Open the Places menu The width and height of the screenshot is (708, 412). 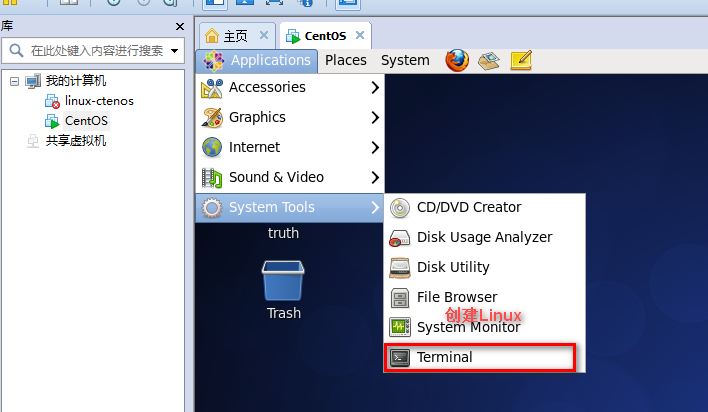346,61
